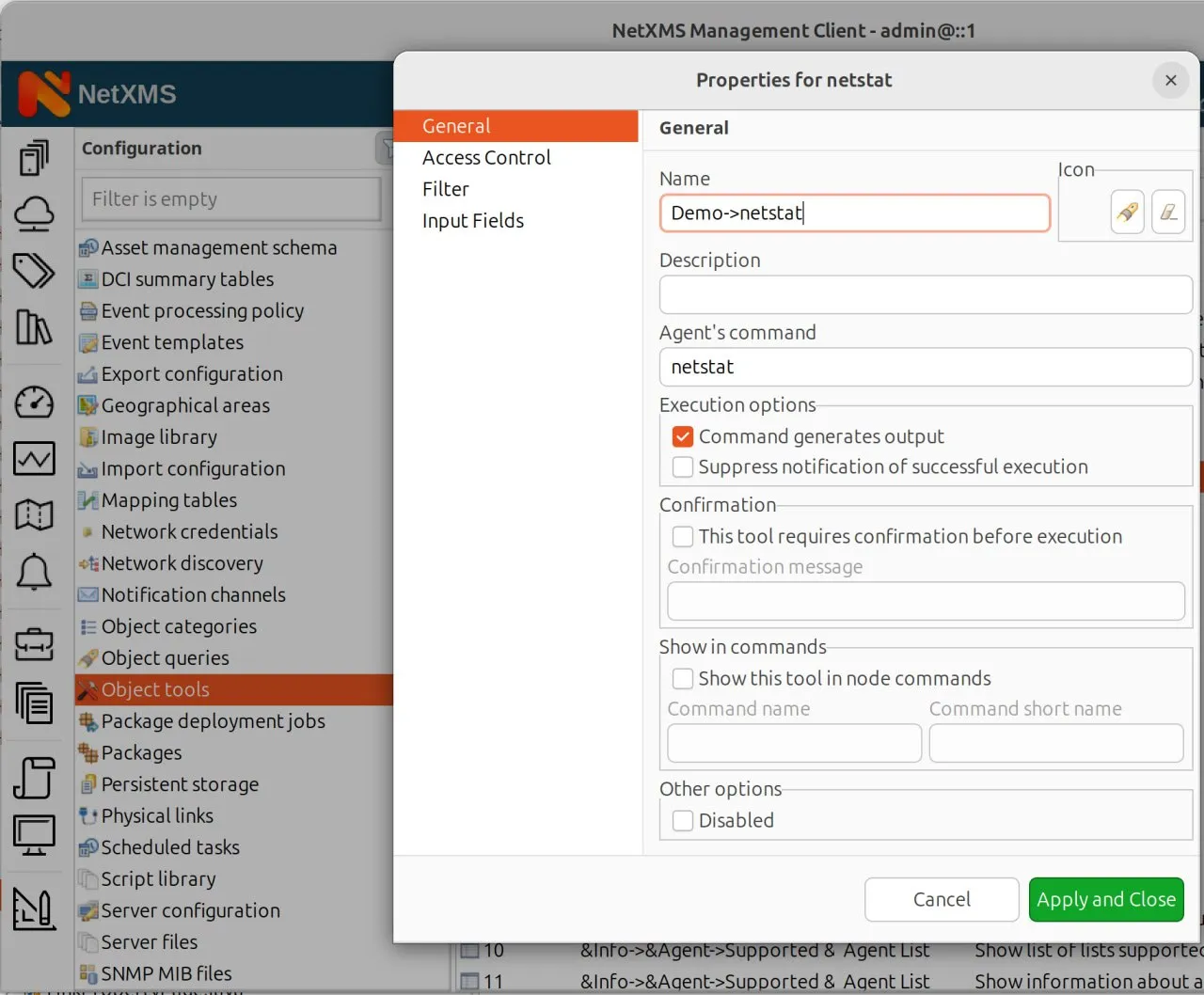Viewport: 1204px width, 995px height.
Task: Open the Alarms perspective via the bell icon
Action: (x=35, y=572)
